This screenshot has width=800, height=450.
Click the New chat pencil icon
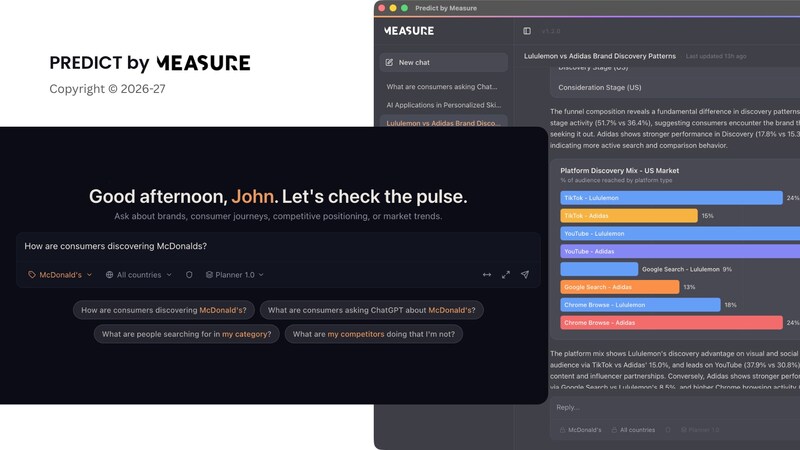click(389, 62)
